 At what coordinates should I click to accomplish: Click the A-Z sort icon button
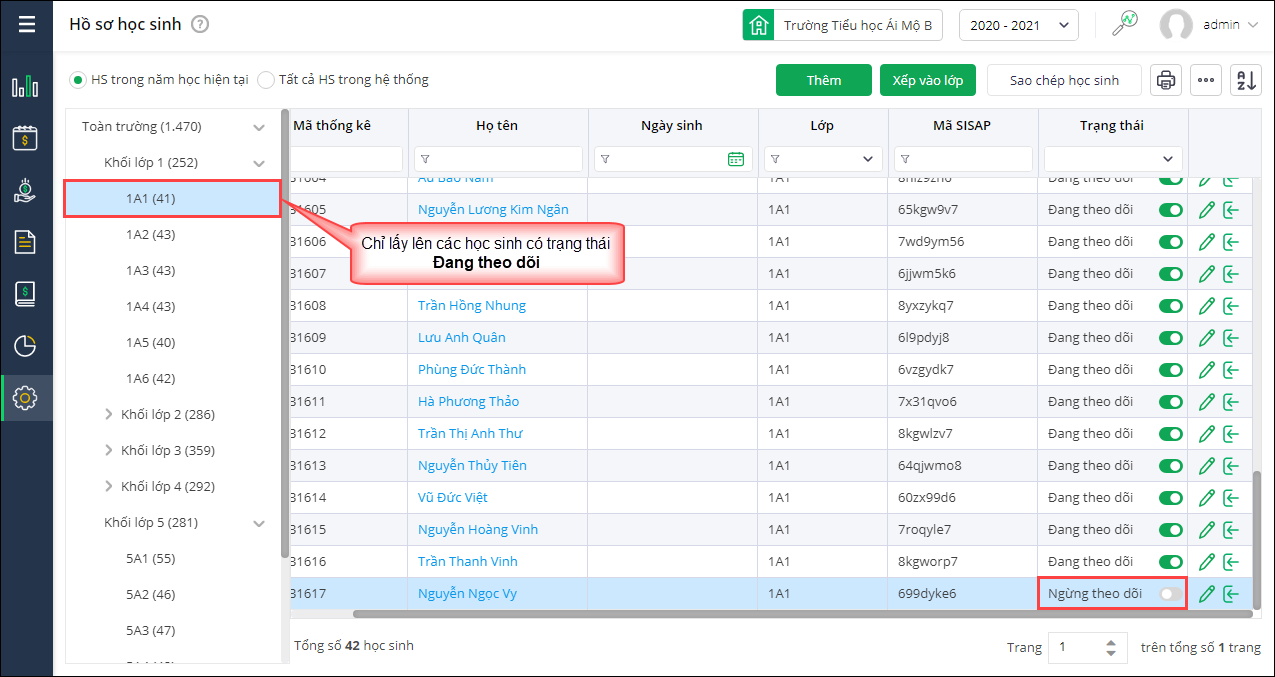(x=1246, y=80)
